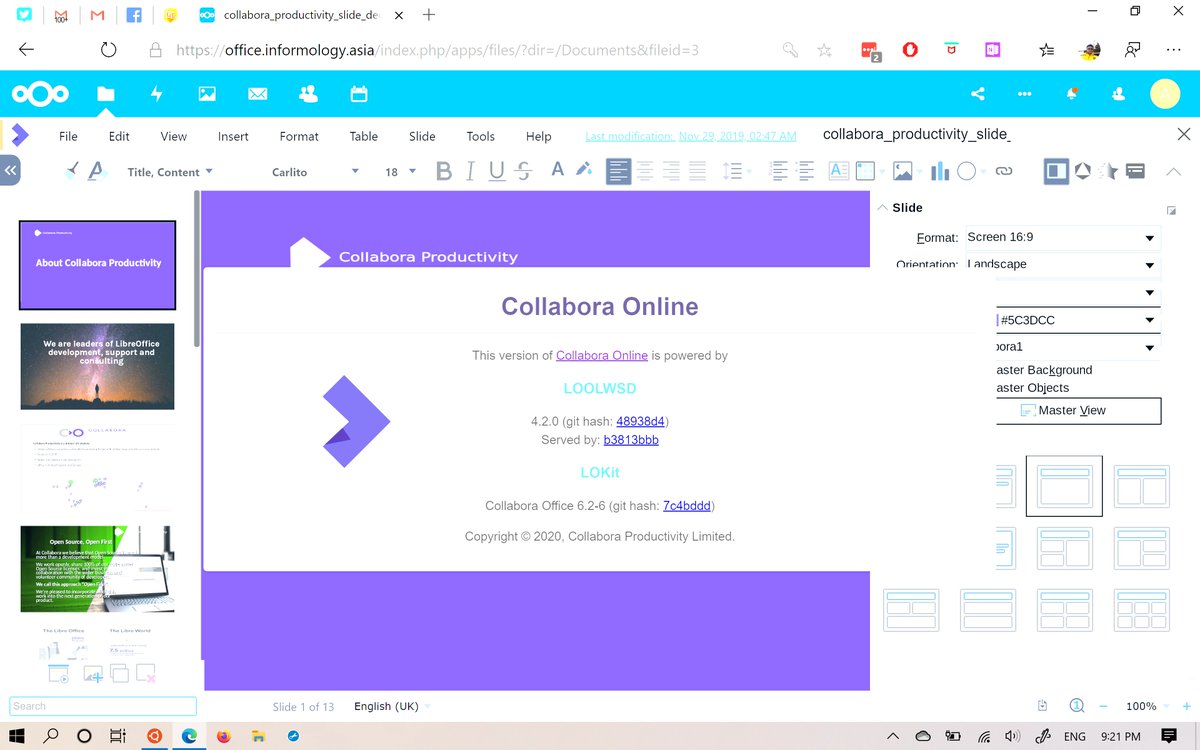The height and width of the screenshot is (750, 1200).
Task: Click the Last modification timestamp link
Action: tap(691, 136)
